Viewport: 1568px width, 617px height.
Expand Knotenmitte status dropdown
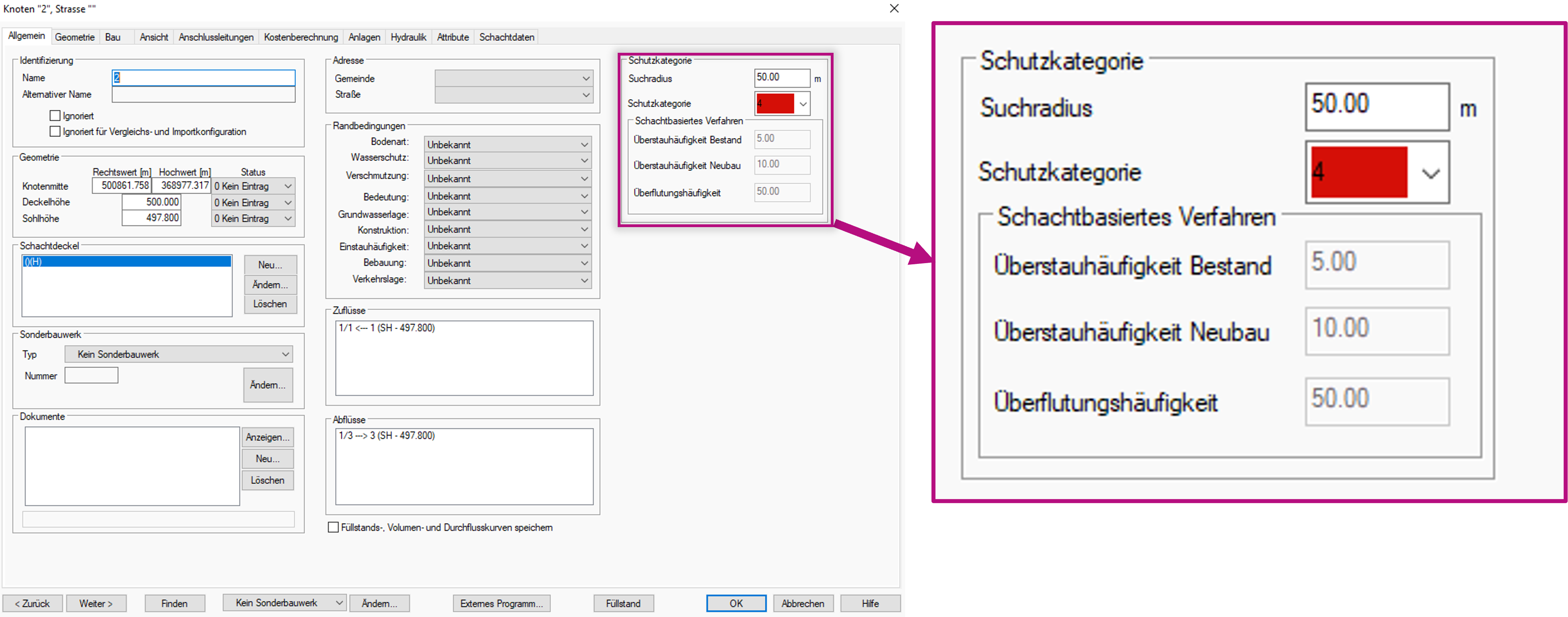pos(288,186)
